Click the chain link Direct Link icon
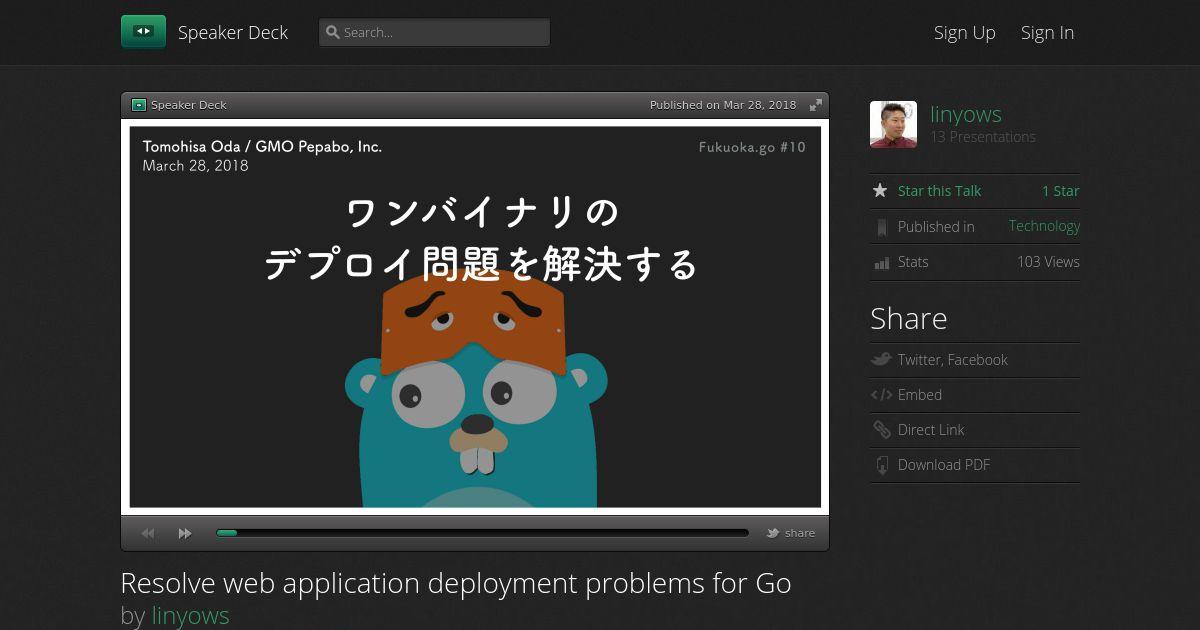 881,430
